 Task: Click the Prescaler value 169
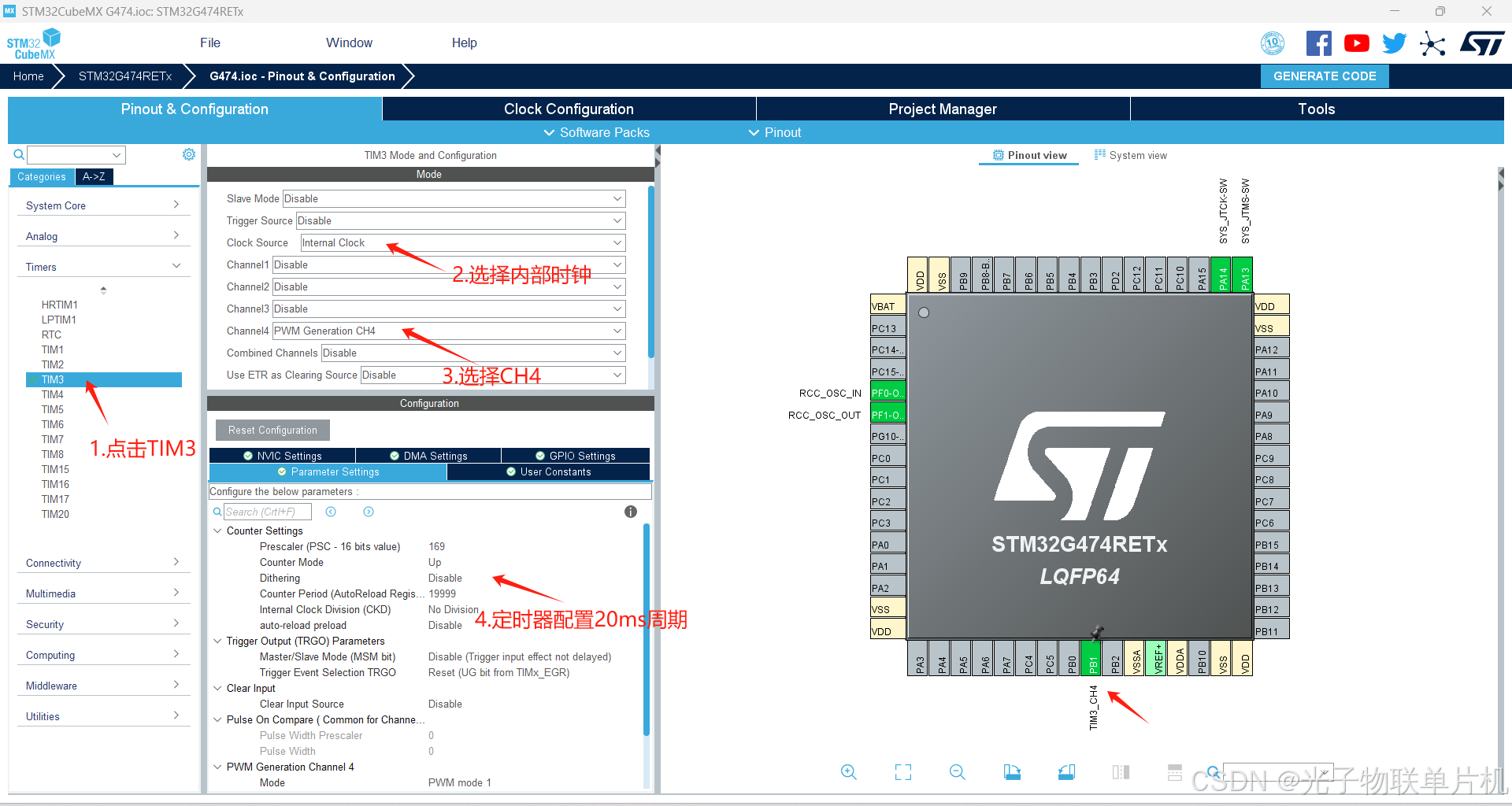tap(436, 546)
